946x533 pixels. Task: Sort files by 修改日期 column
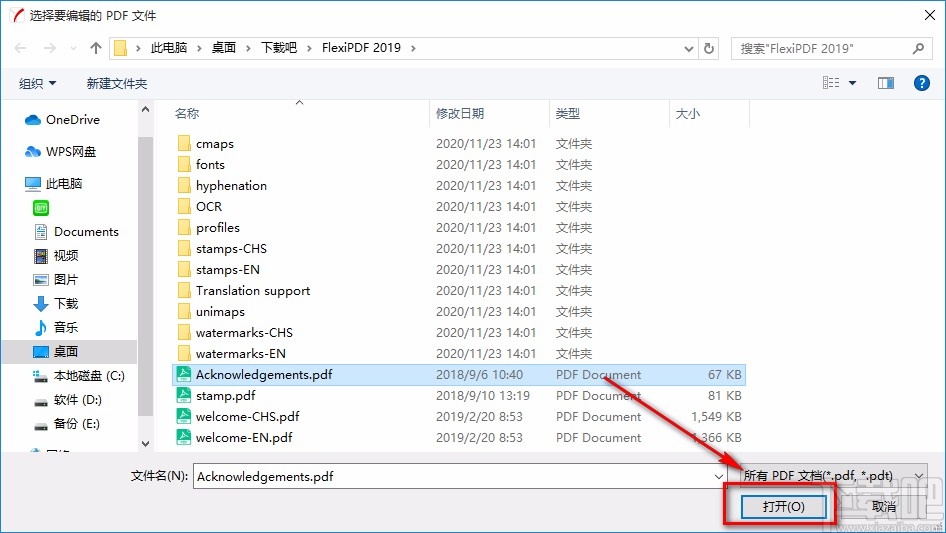click(x=460, y=113)
